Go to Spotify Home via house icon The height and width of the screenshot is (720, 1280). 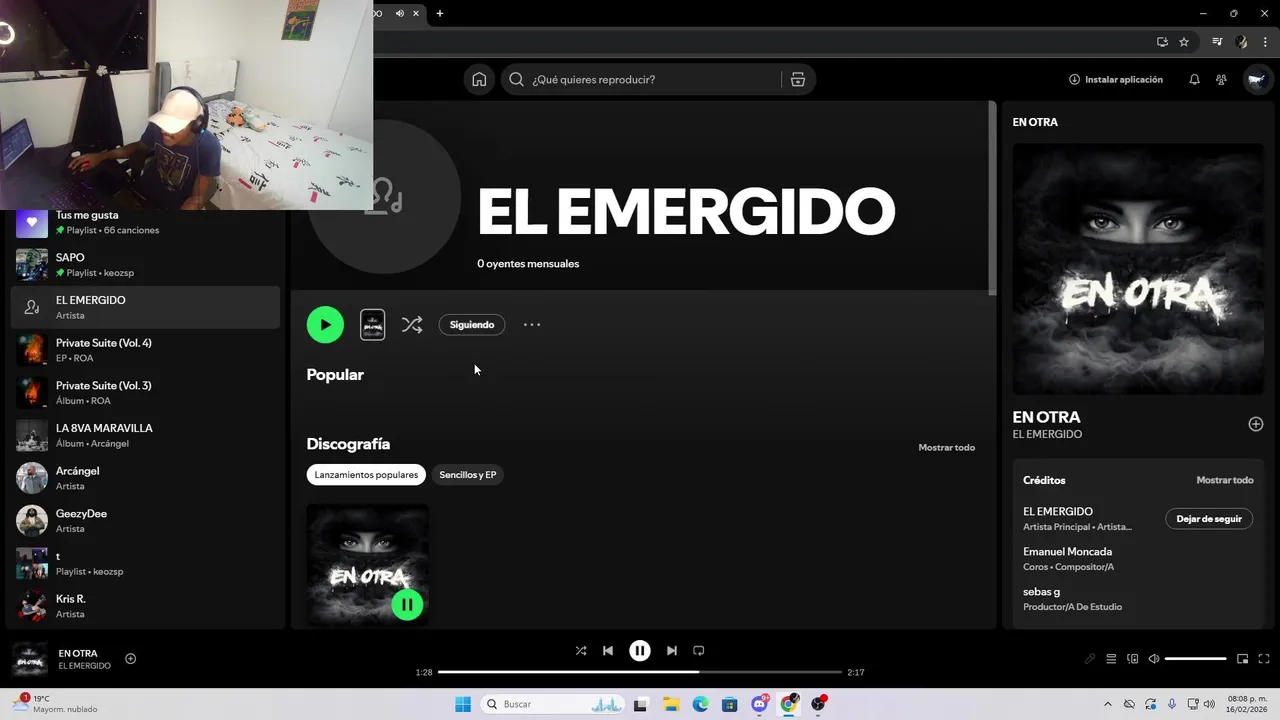pos(479,80)
